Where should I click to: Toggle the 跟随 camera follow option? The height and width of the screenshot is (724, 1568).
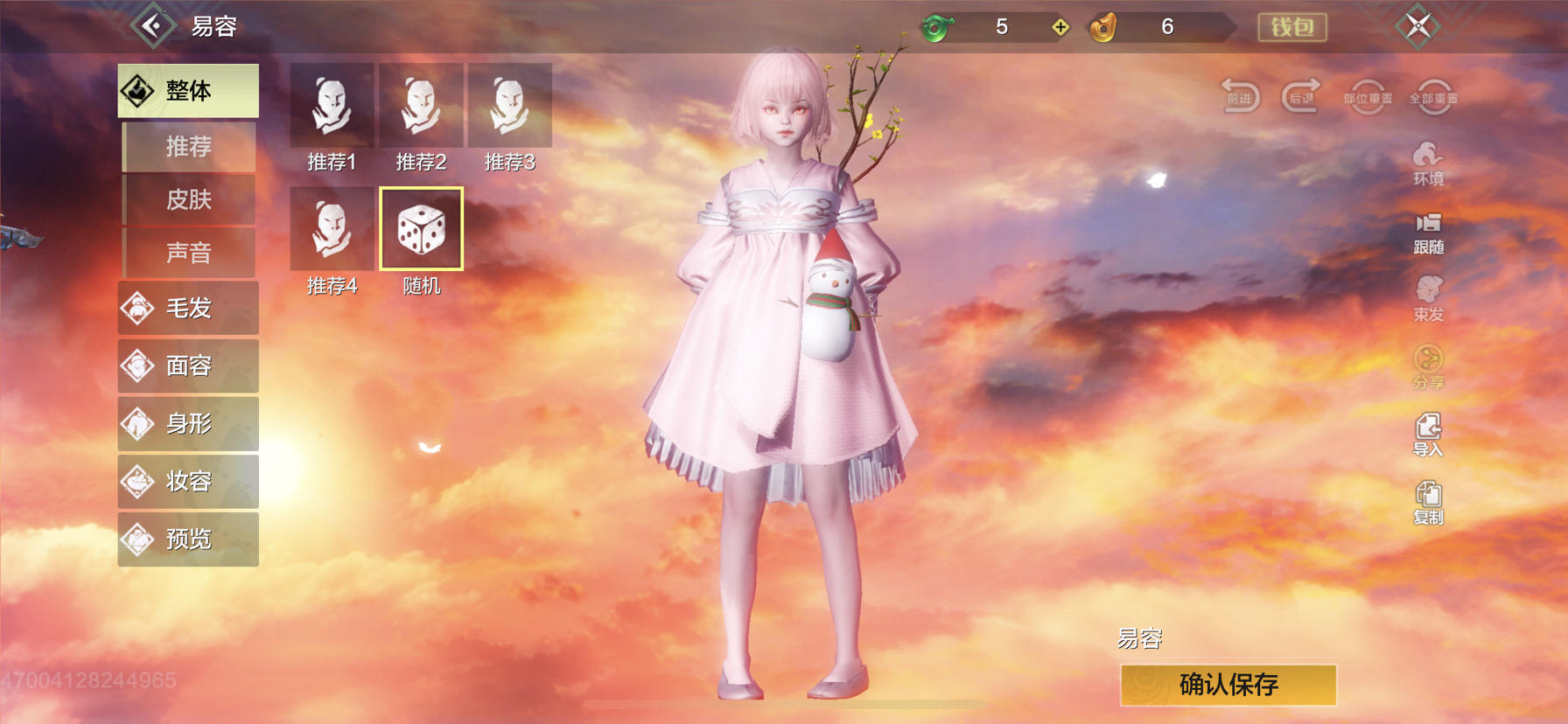[1428, 233]
